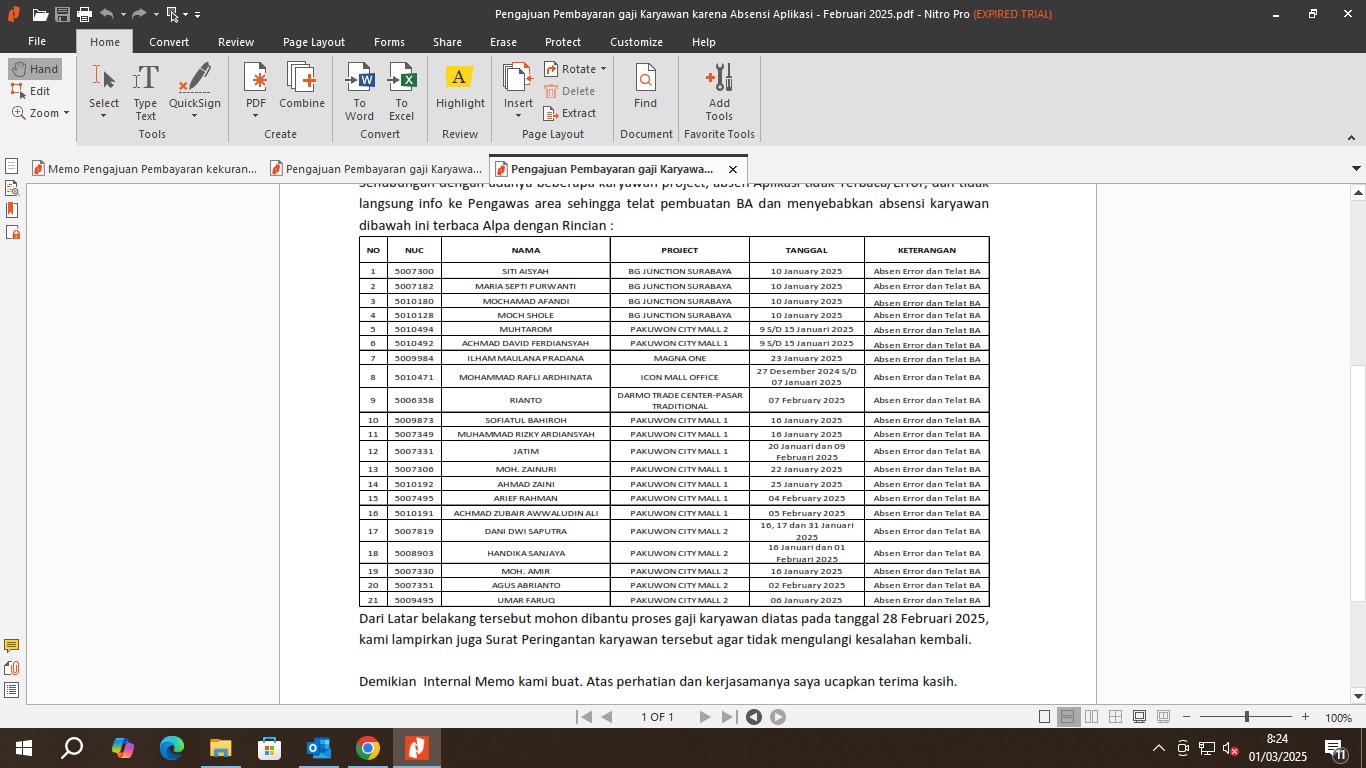Extract pages from the document

(x=570, y=113)
